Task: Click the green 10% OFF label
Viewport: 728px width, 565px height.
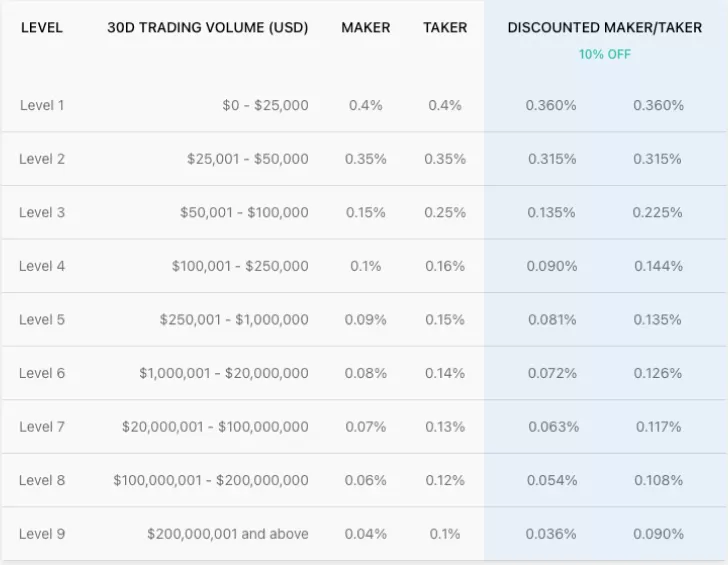Action: click(x=605, y=54)
